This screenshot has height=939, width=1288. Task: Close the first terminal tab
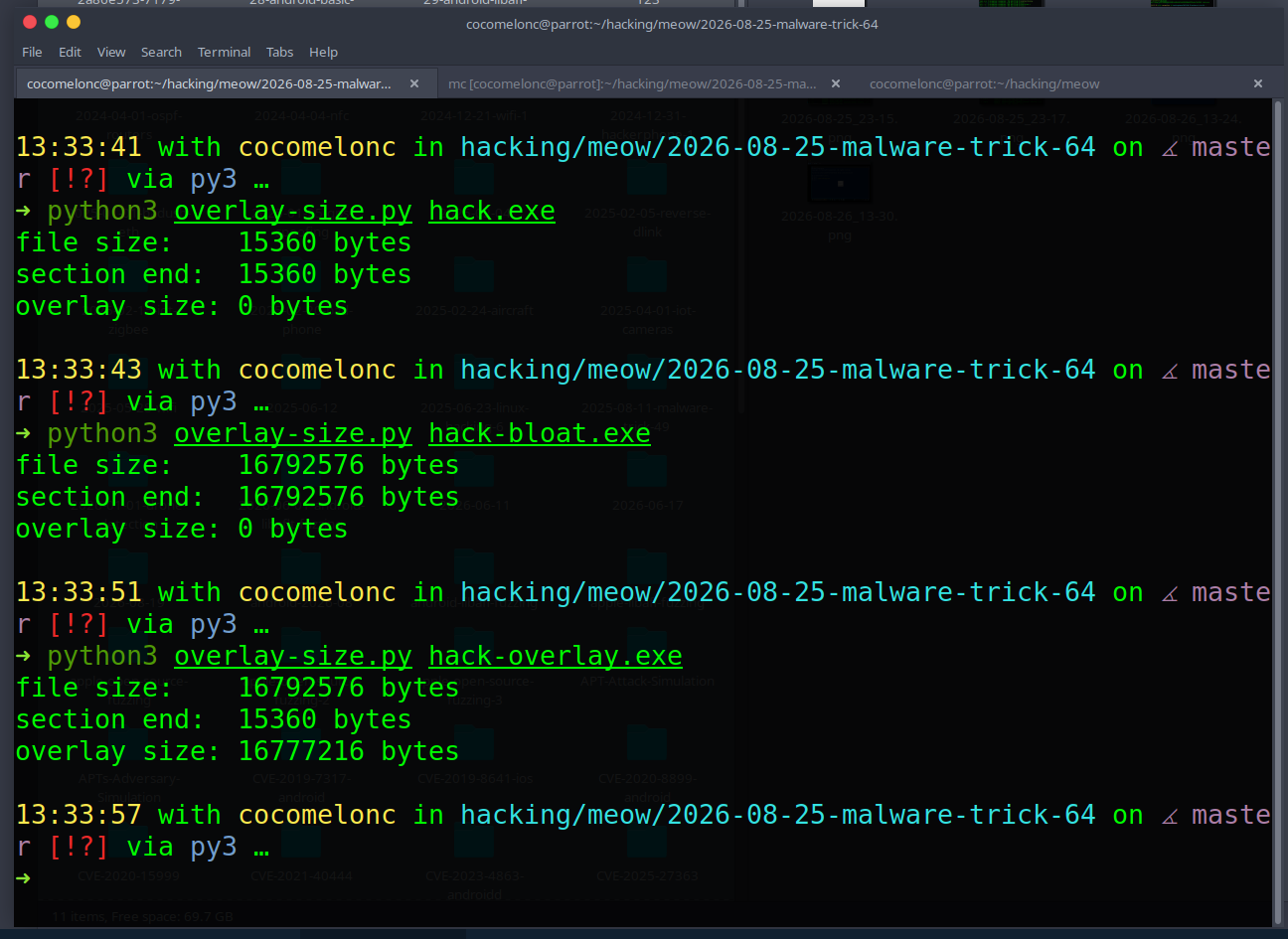pyautogui.click(x=414, y=83)
